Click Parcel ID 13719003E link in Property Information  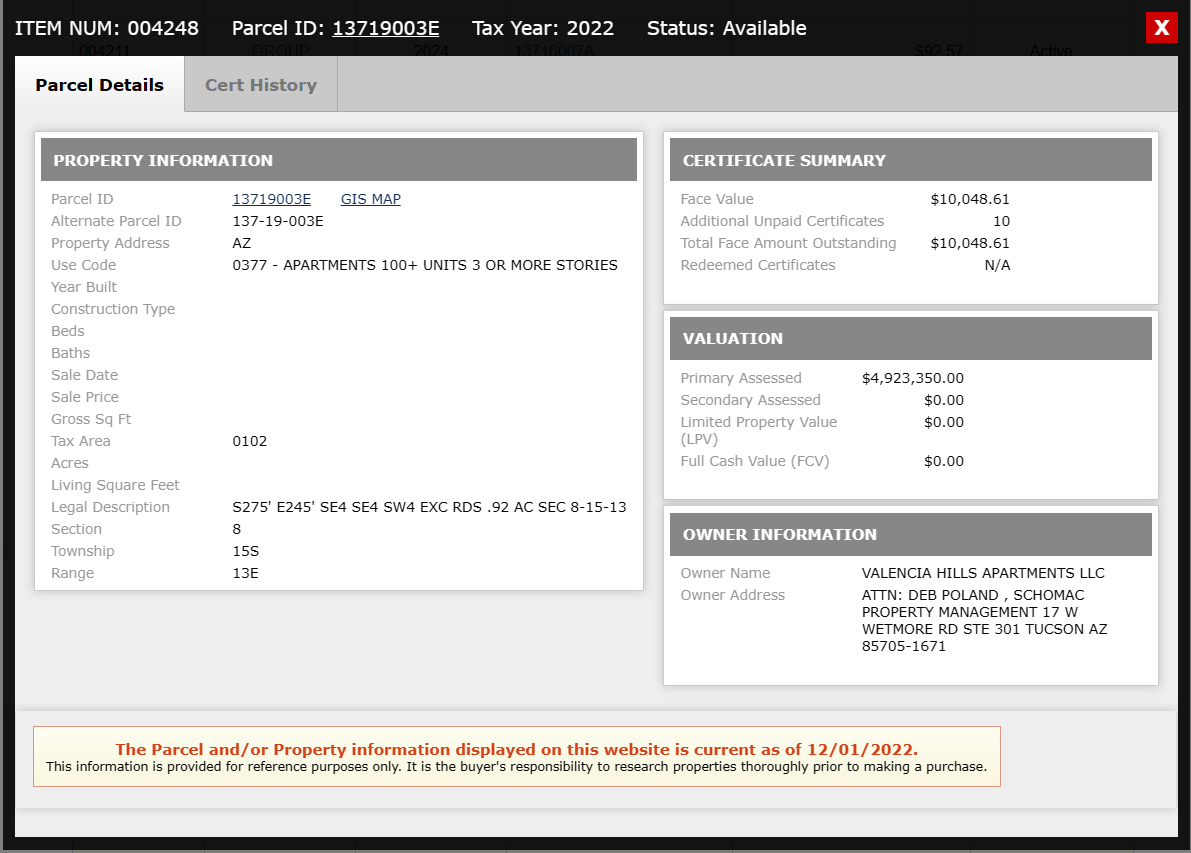tap(271, 199)
